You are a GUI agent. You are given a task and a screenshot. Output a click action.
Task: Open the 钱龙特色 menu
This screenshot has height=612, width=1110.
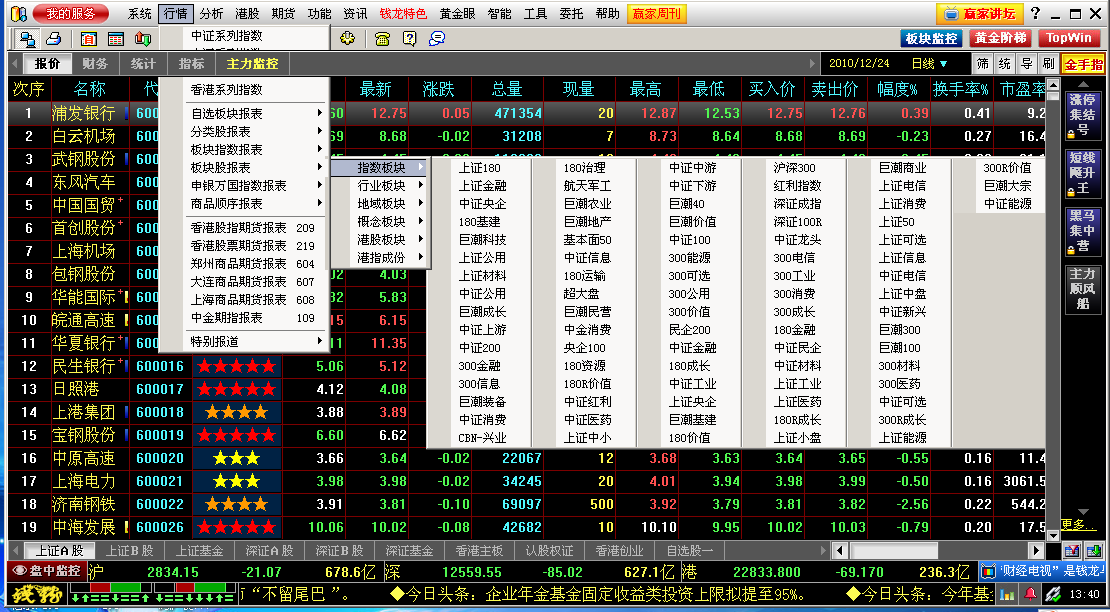pos(403,13)
